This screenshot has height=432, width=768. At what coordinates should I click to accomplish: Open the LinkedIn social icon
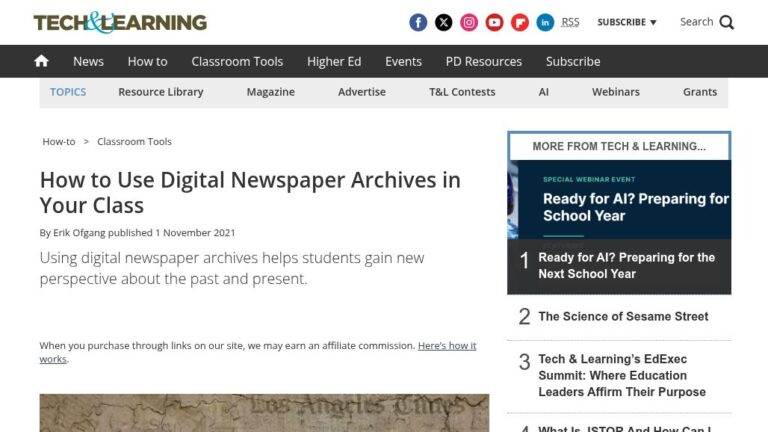(x=545, y=23)
